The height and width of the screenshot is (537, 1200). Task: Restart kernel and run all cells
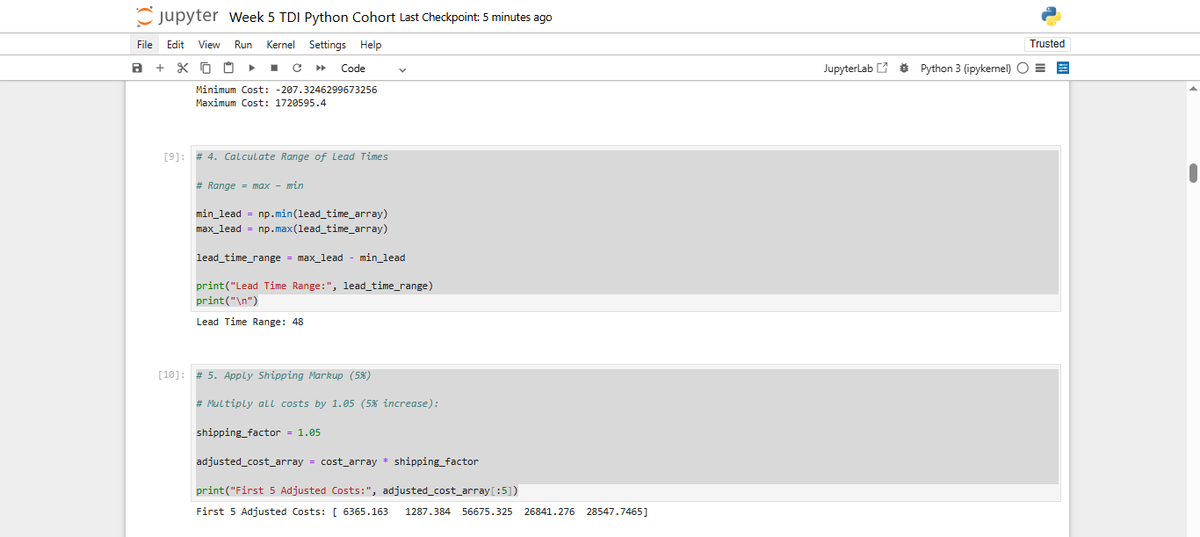[320, 69]
